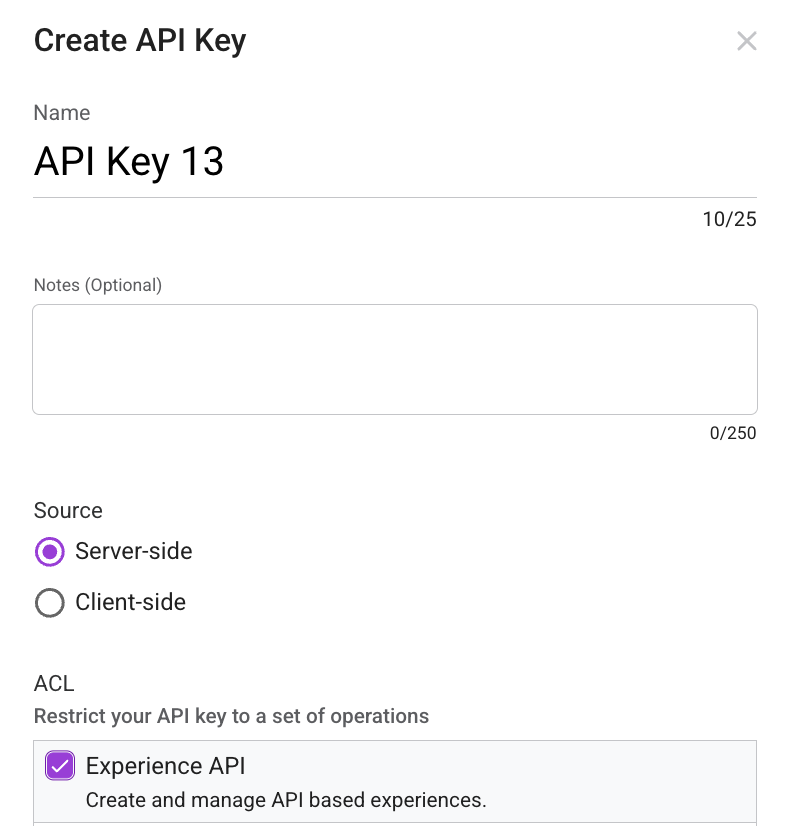The image size is (792, 826).
Task: Click the Client-side option label
Action: (130, 603)
